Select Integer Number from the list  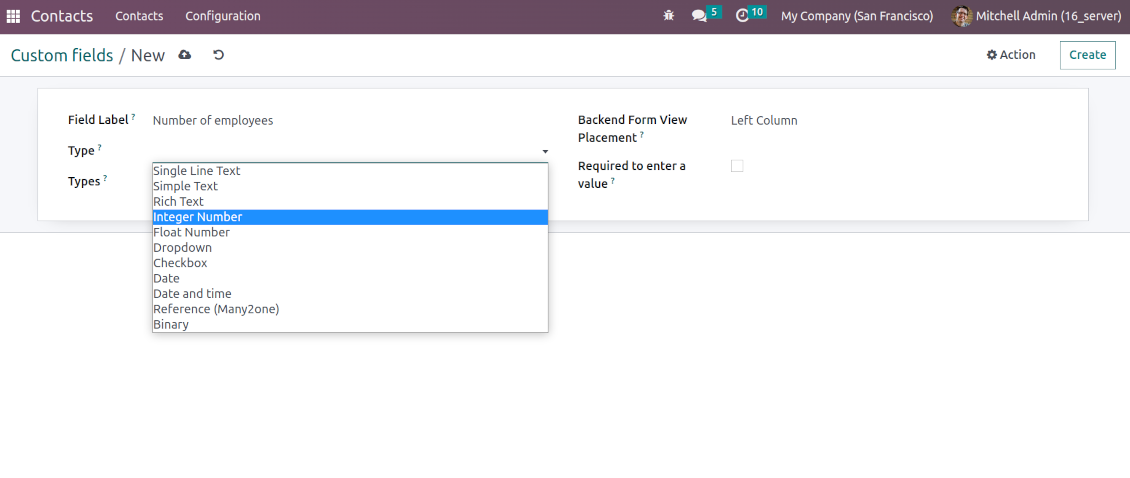(x=198, y=217)
